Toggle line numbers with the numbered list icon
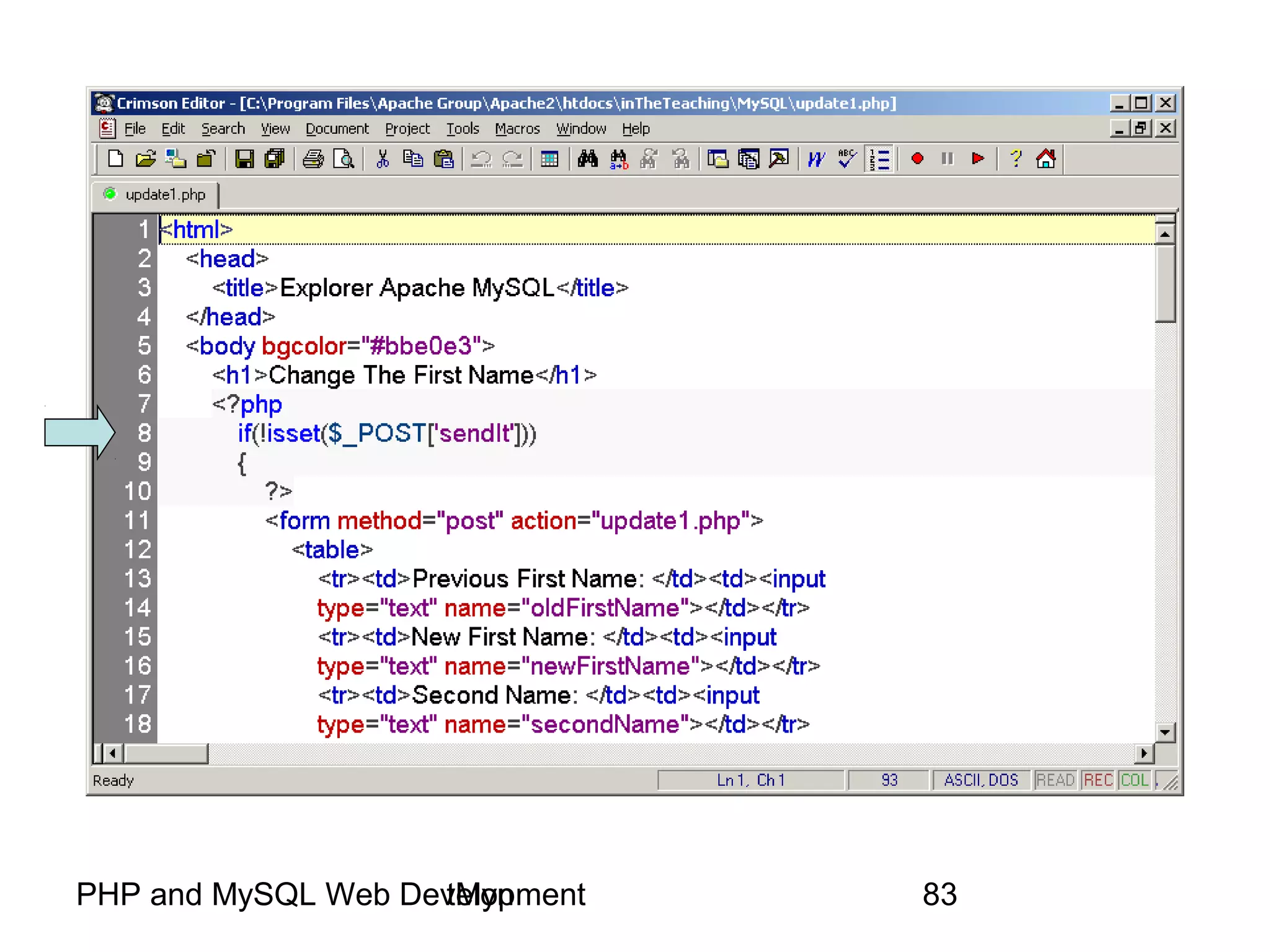 tap(879, 159)
